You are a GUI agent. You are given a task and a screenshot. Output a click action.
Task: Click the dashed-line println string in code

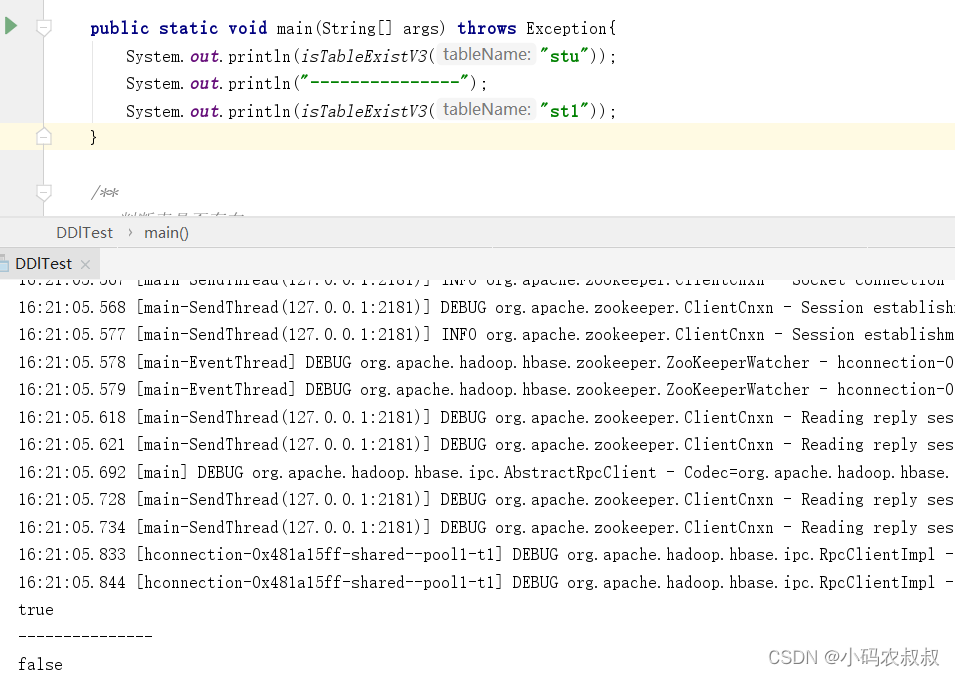click(384, 82)
